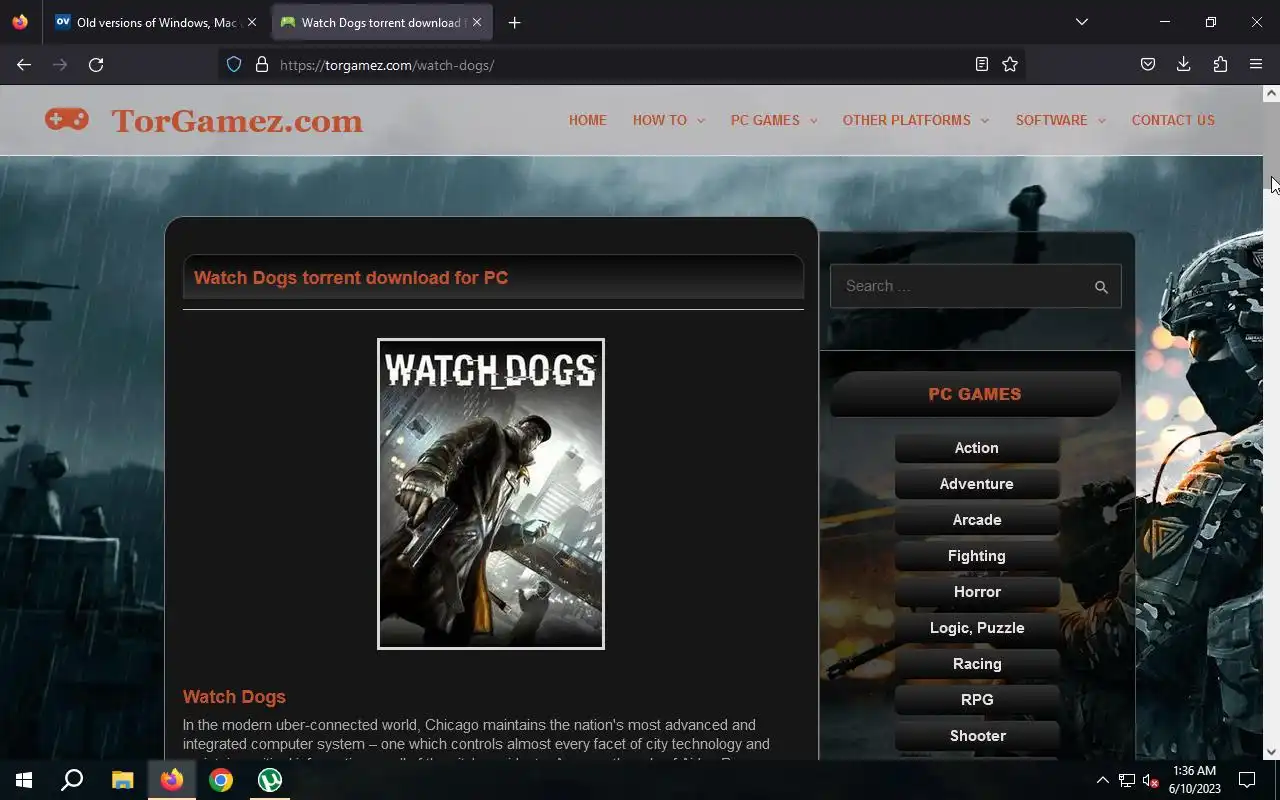This screenshot has width=1280, height=800.
Task: Open the SOFTWARE menu item
Action: click(x=1052, y=120)
